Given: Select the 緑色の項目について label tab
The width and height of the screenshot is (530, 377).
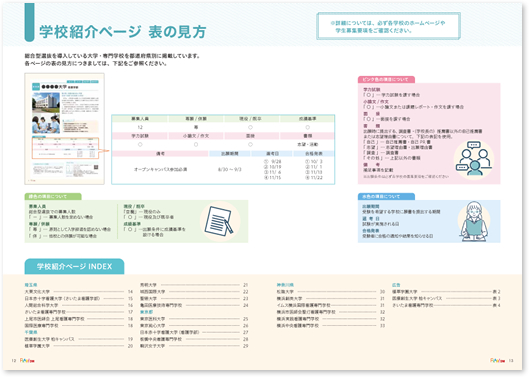Looking at the screenshot, I should click(x=53, y=196).
